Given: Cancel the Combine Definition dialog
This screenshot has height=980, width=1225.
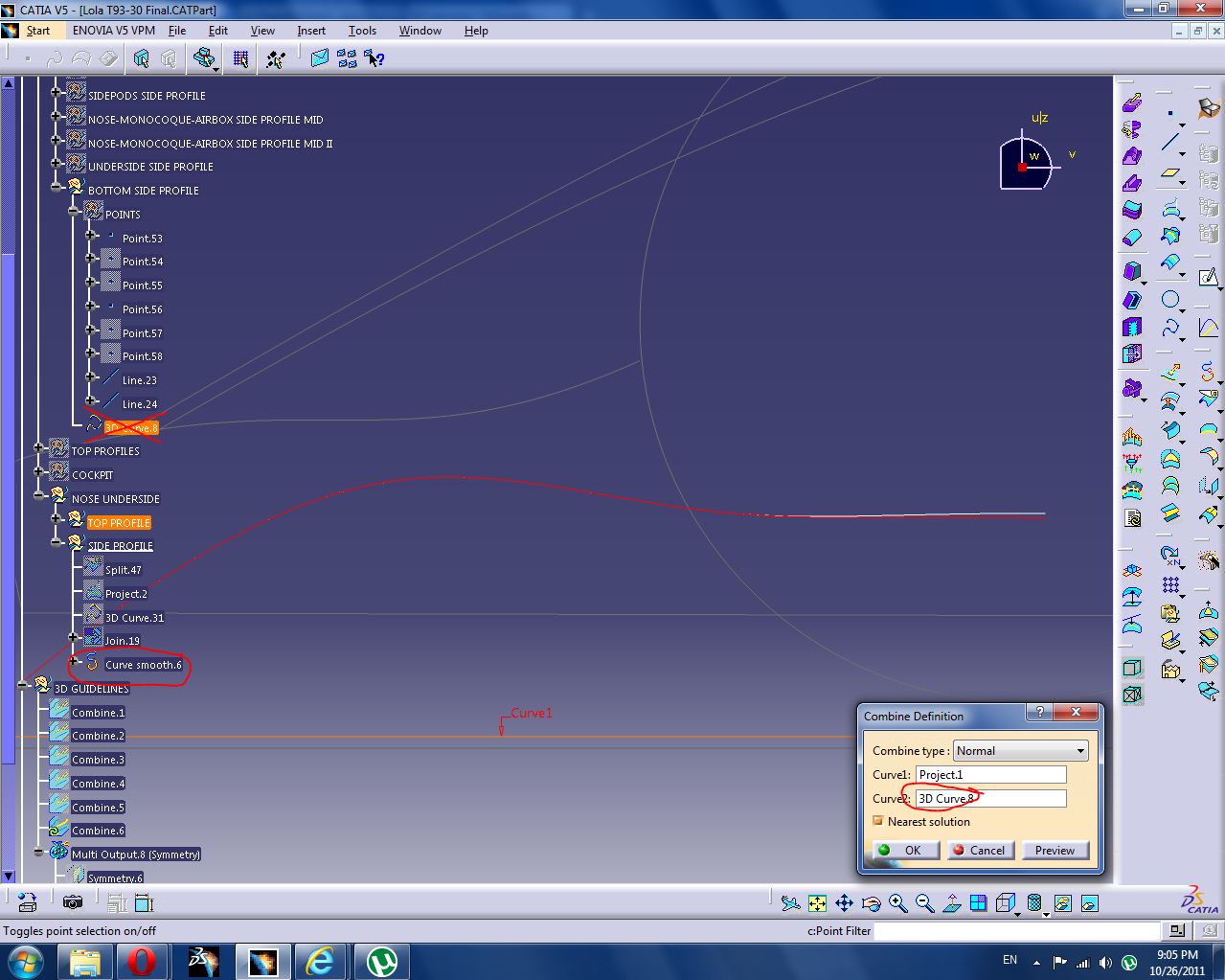Looking at the screenshot, I should click(x=981, y=850).
